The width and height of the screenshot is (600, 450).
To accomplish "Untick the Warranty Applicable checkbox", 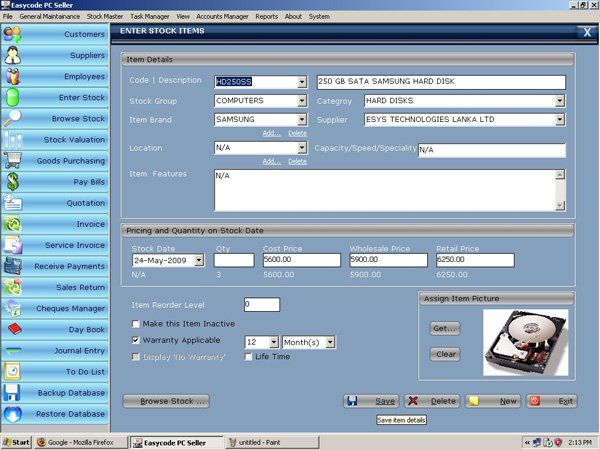I will point(137,341).
